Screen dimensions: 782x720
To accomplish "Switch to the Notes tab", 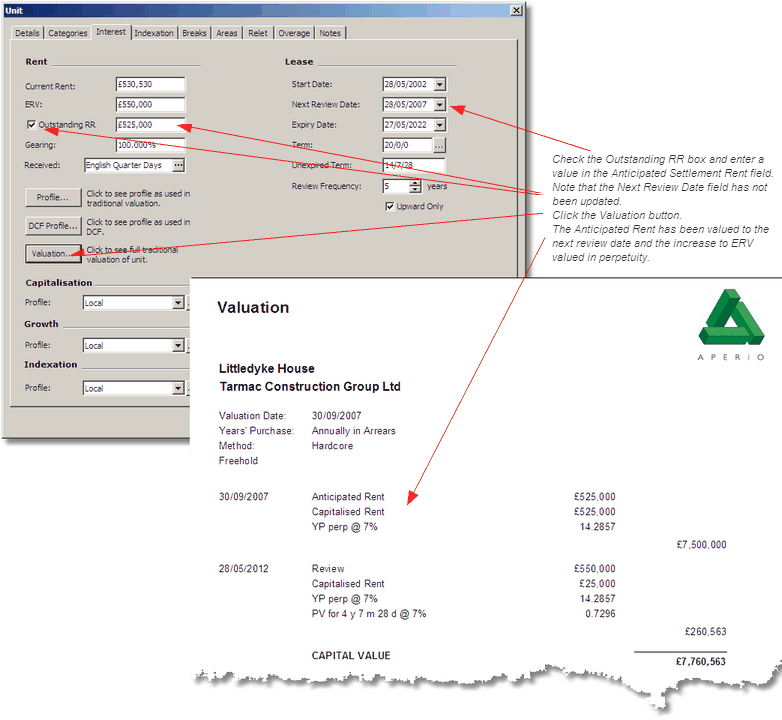I will [330, 33].
